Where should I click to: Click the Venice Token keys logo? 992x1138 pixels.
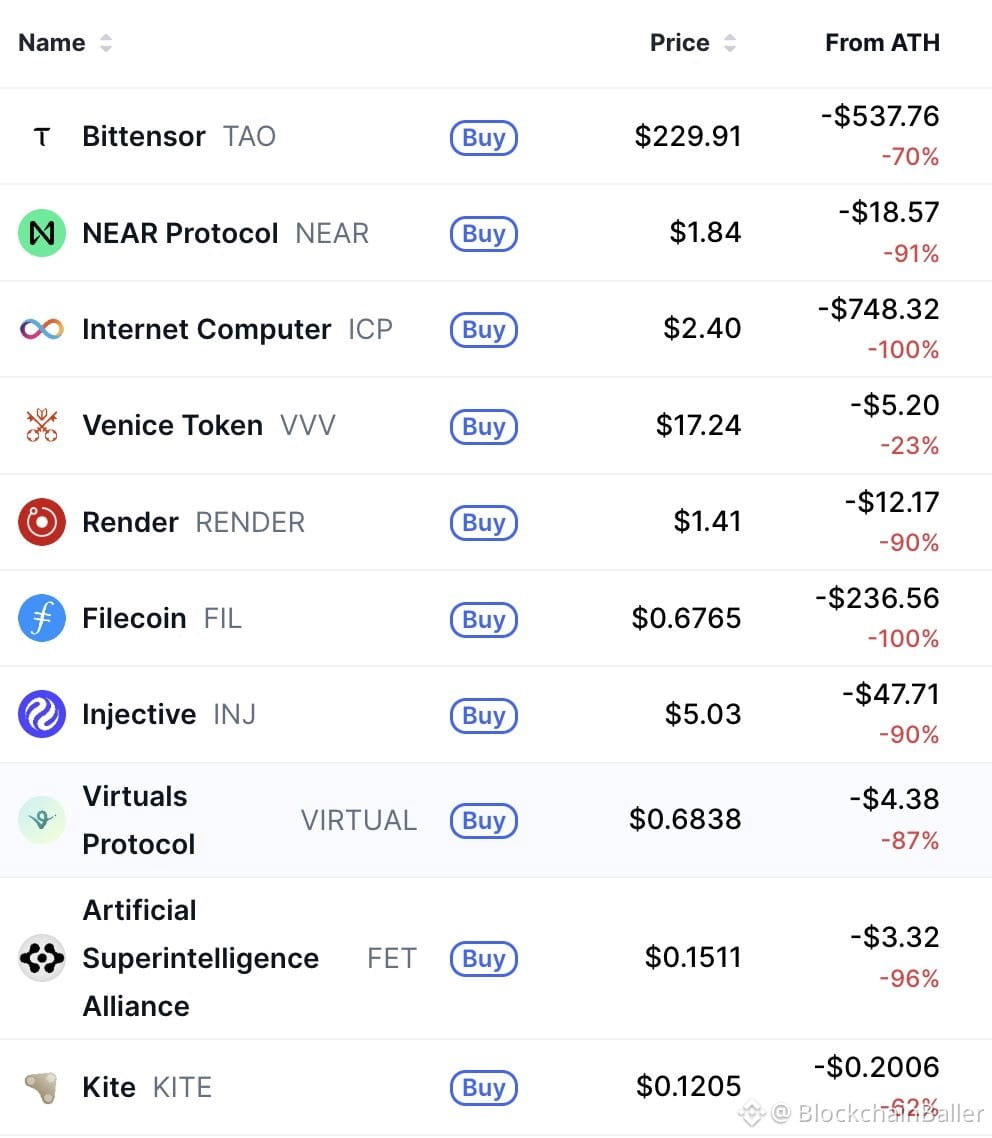[x=42, y=425]
